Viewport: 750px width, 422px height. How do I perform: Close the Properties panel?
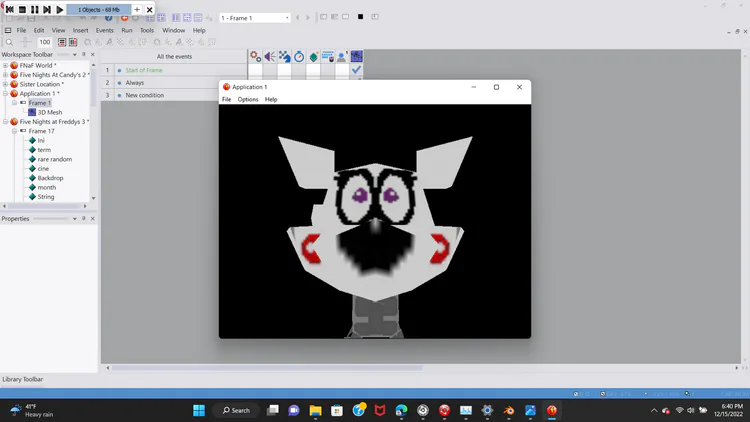[93, 219]
